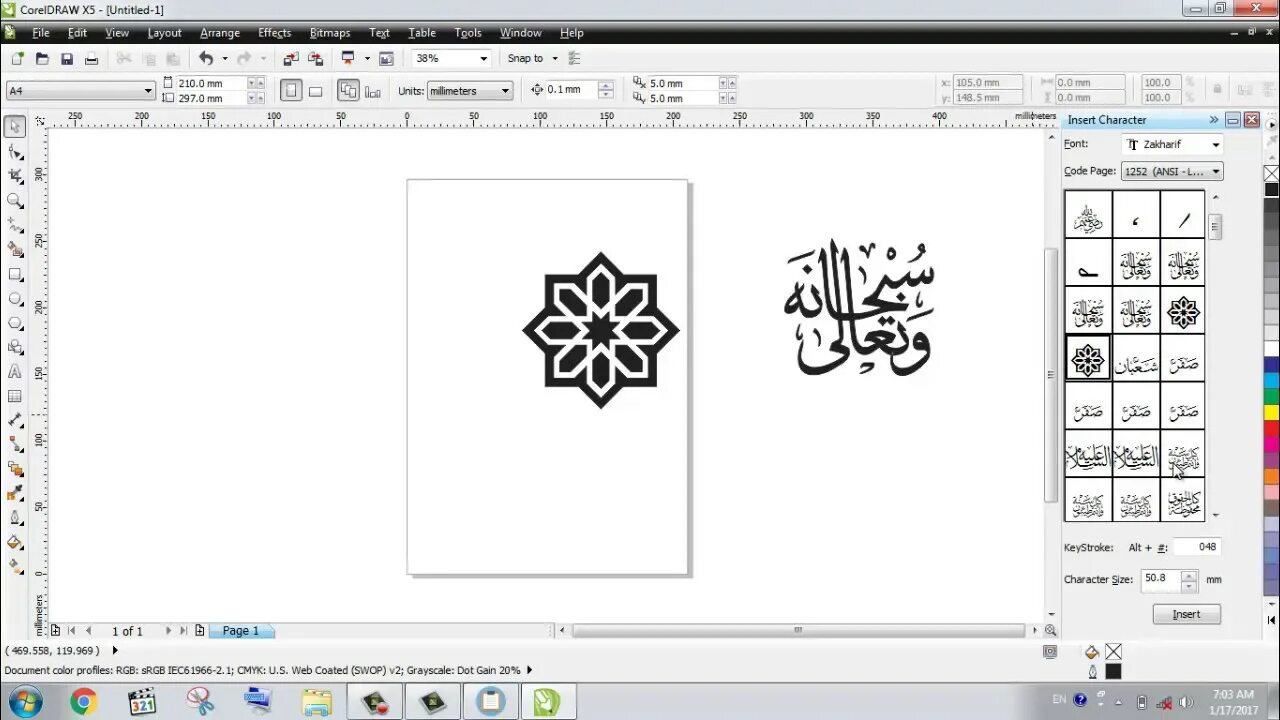Select the Text tool
Viewport: 1280px width, 720px height.
[x=15, y=372]
